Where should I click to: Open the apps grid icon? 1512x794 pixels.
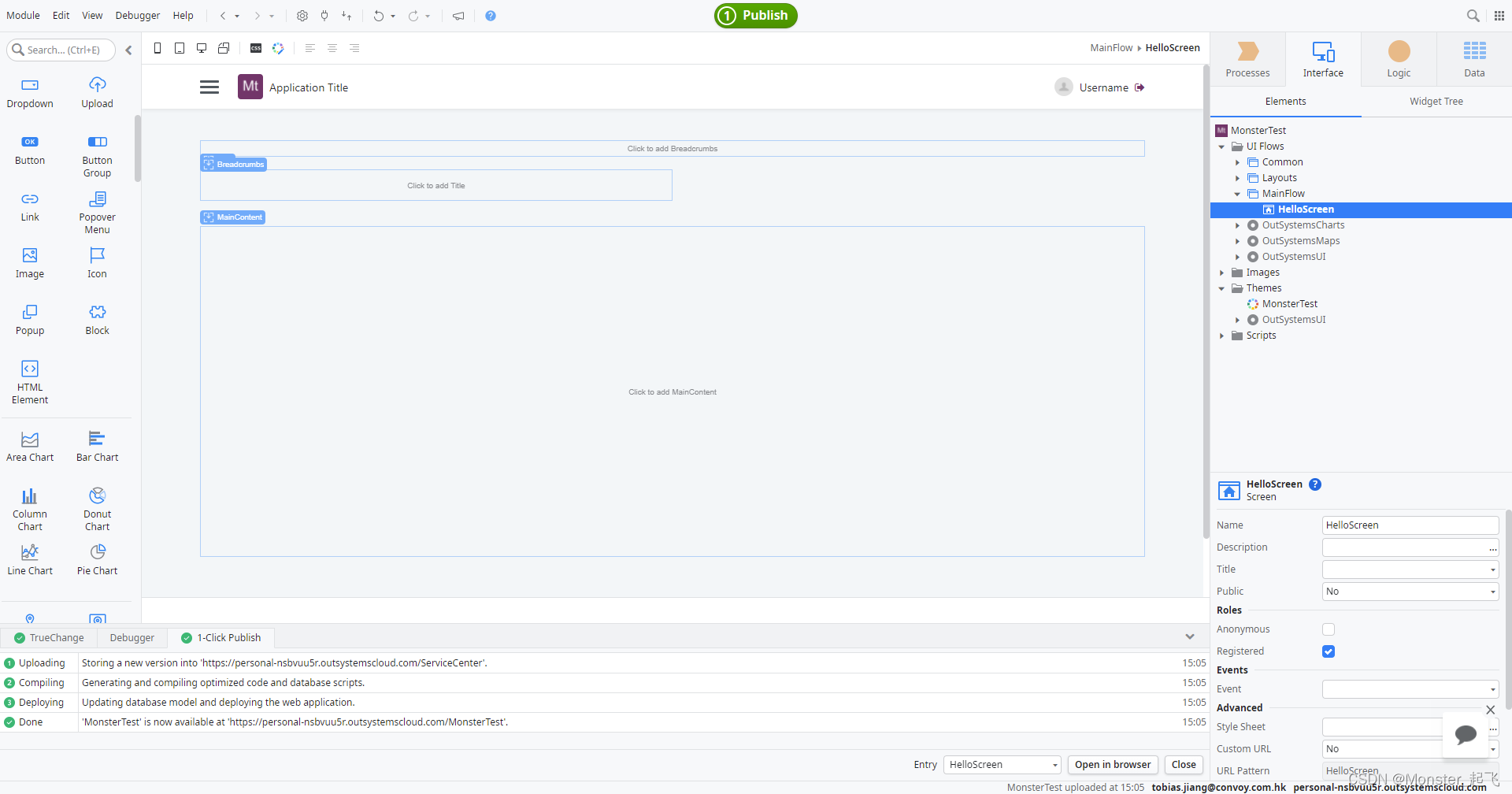point(1499,16)
